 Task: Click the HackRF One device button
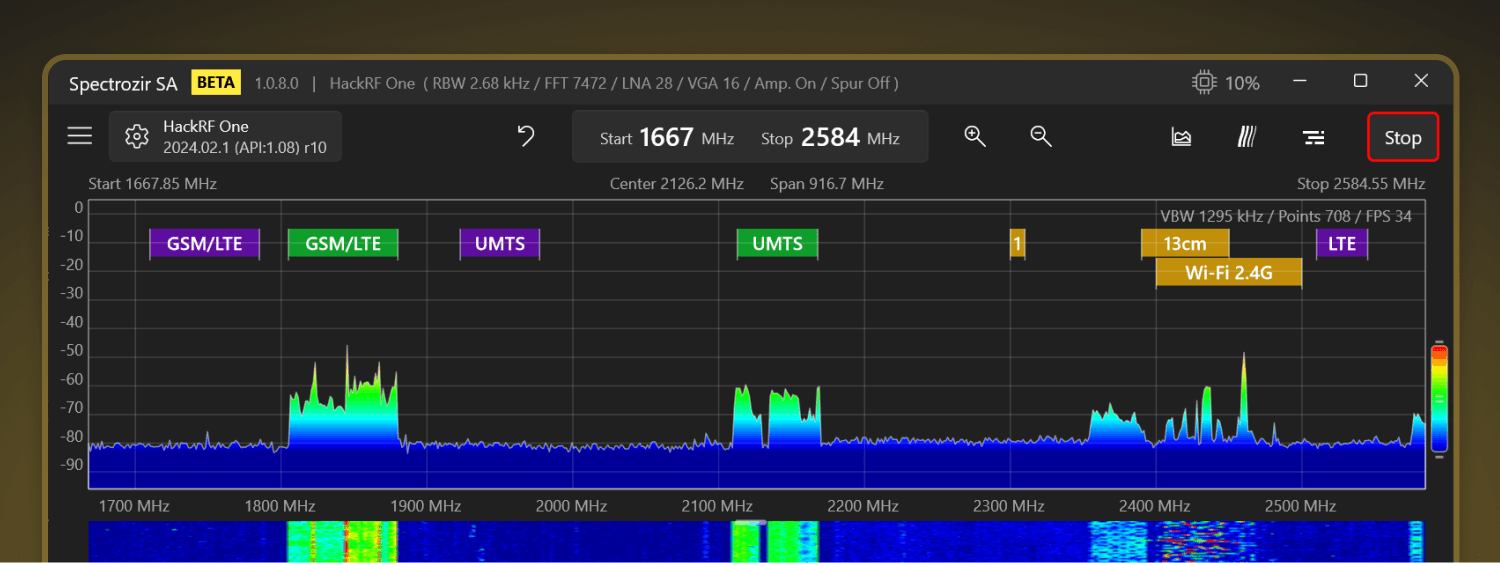(x=225, y=137)
